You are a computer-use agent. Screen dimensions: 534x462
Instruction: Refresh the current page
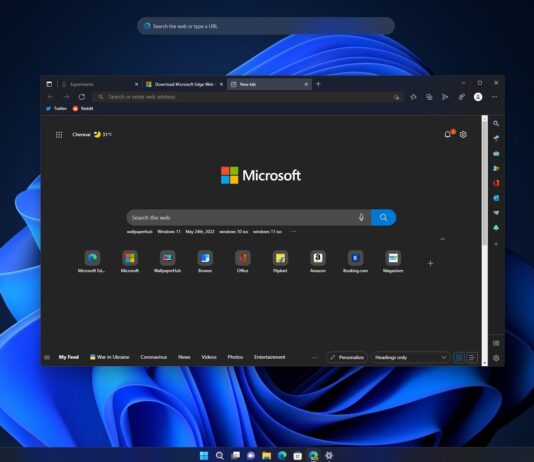point(82,97)
